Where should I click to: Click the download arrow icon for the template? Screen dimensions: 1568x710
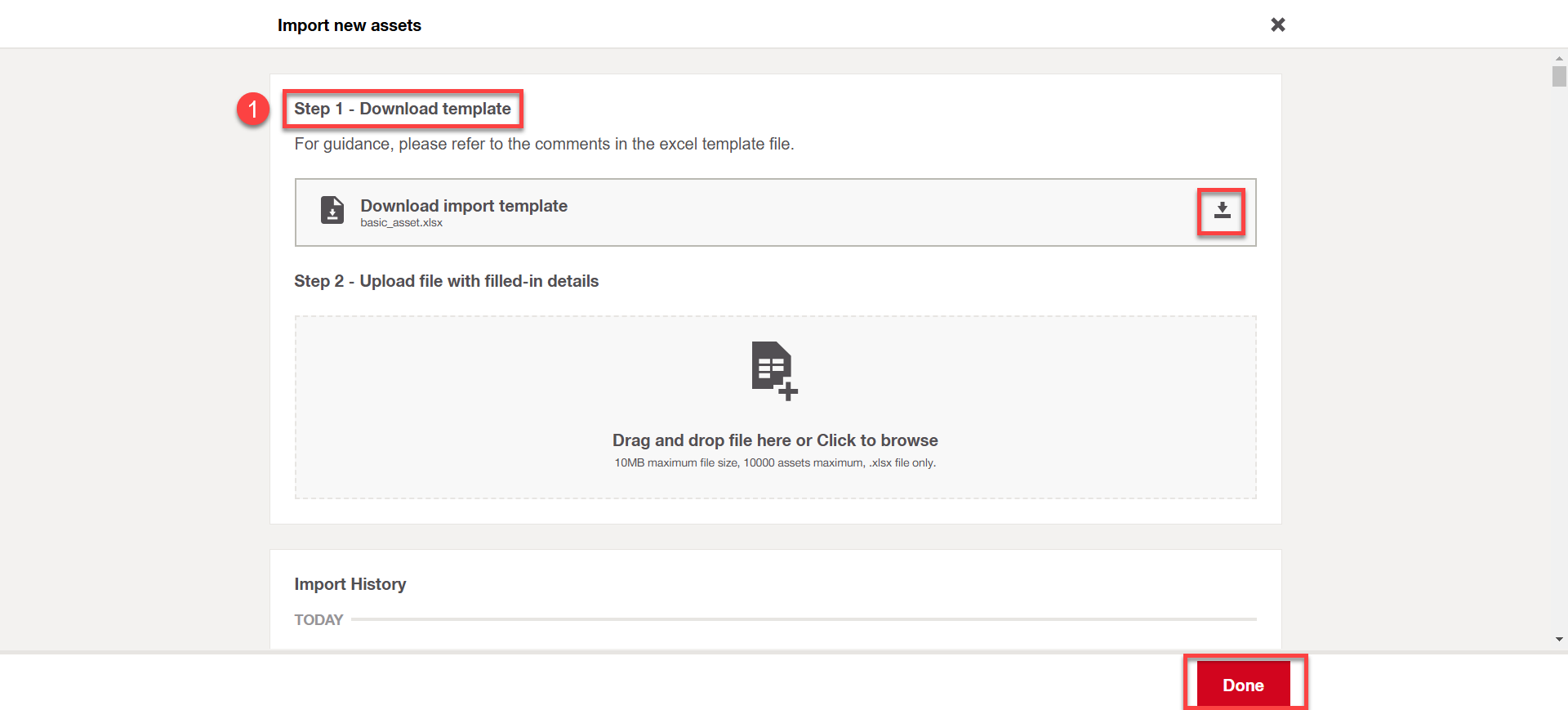tap(1222, 211)
